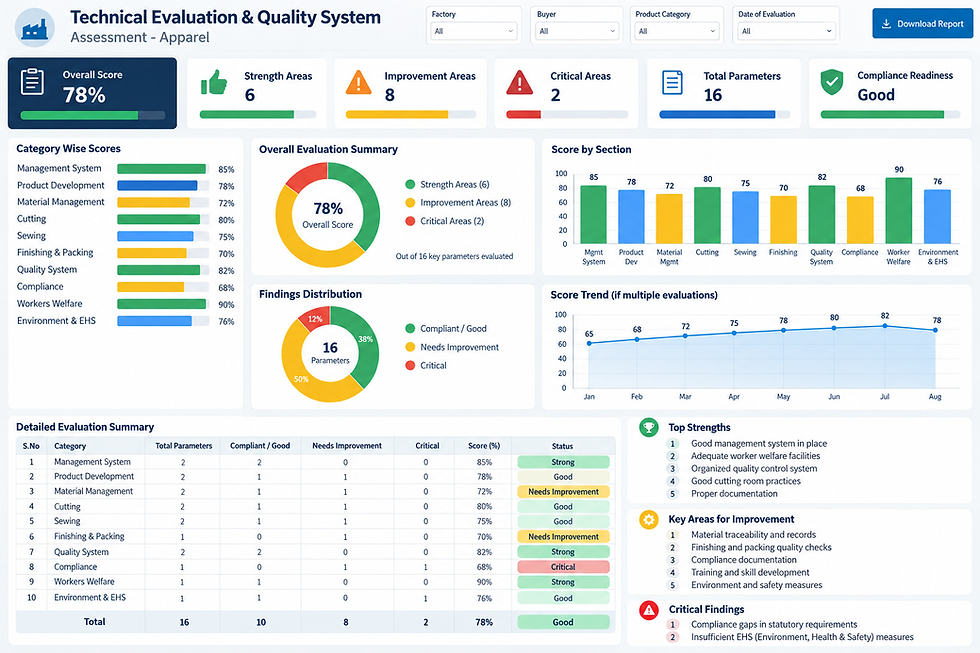Click the Critical Areas (2) legend dot
This screenshot has height=653, width=980.
pos(410,221)
